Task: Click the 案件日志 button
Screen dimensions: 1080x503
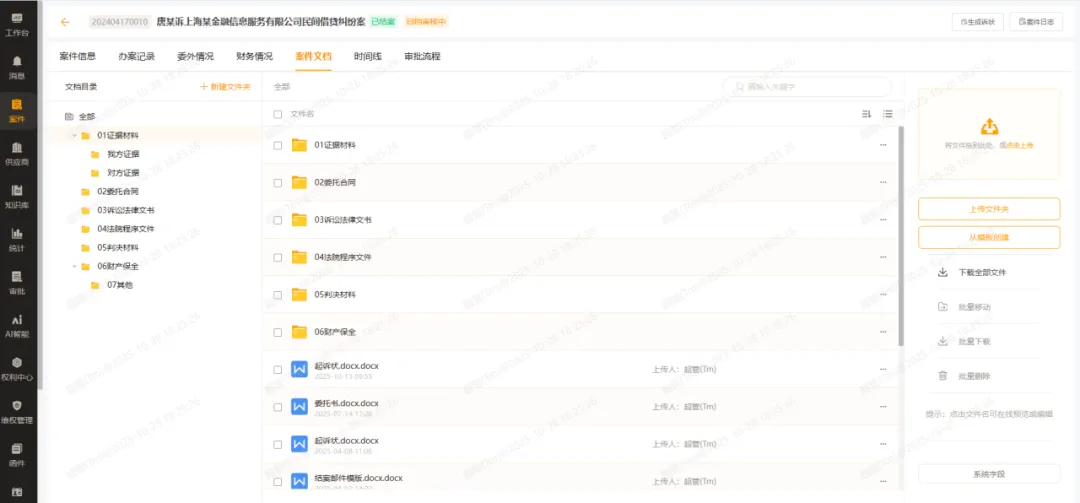Action: 1036,22
